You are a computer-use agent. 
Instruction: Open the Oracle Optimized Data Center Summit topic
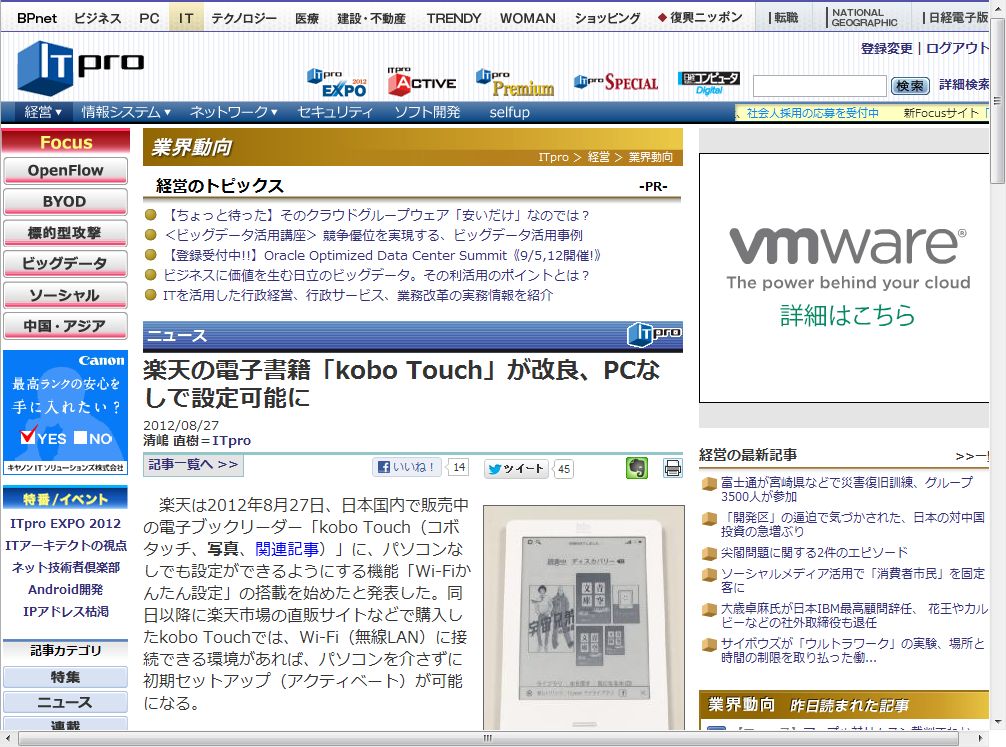[383, 255]
